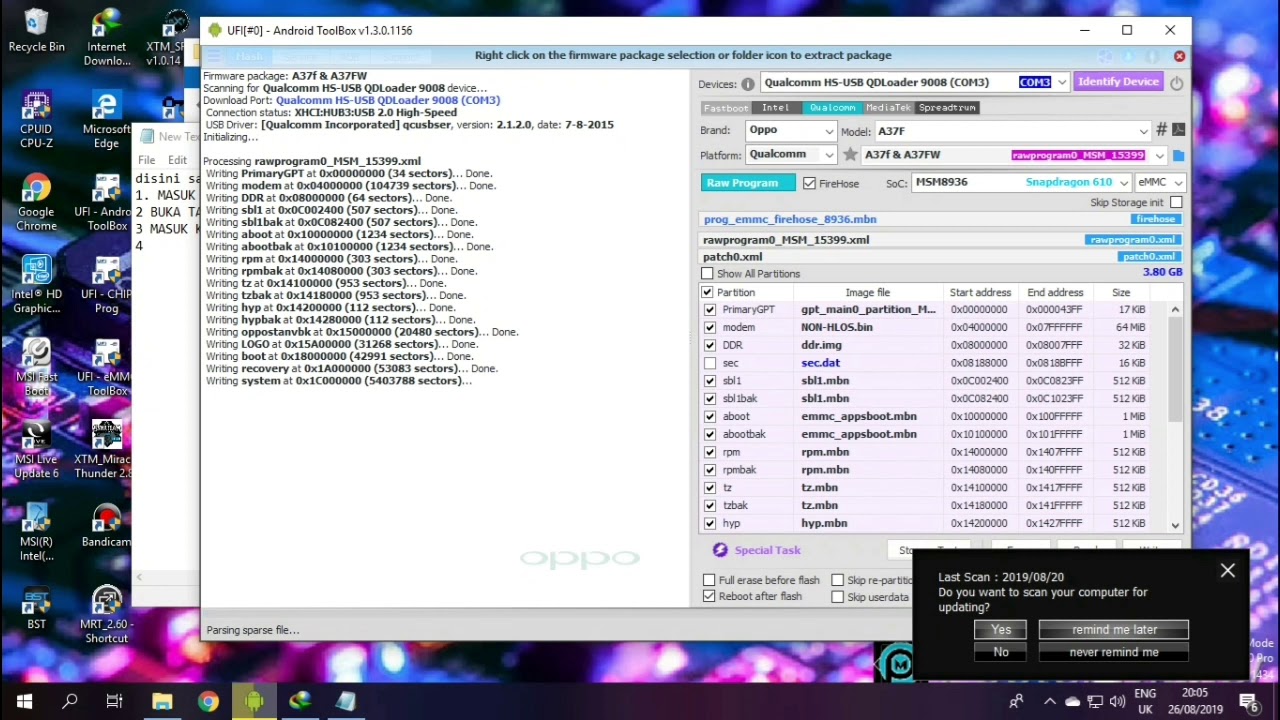Switch to the Qualcomm tab

(x=832, y=108)
